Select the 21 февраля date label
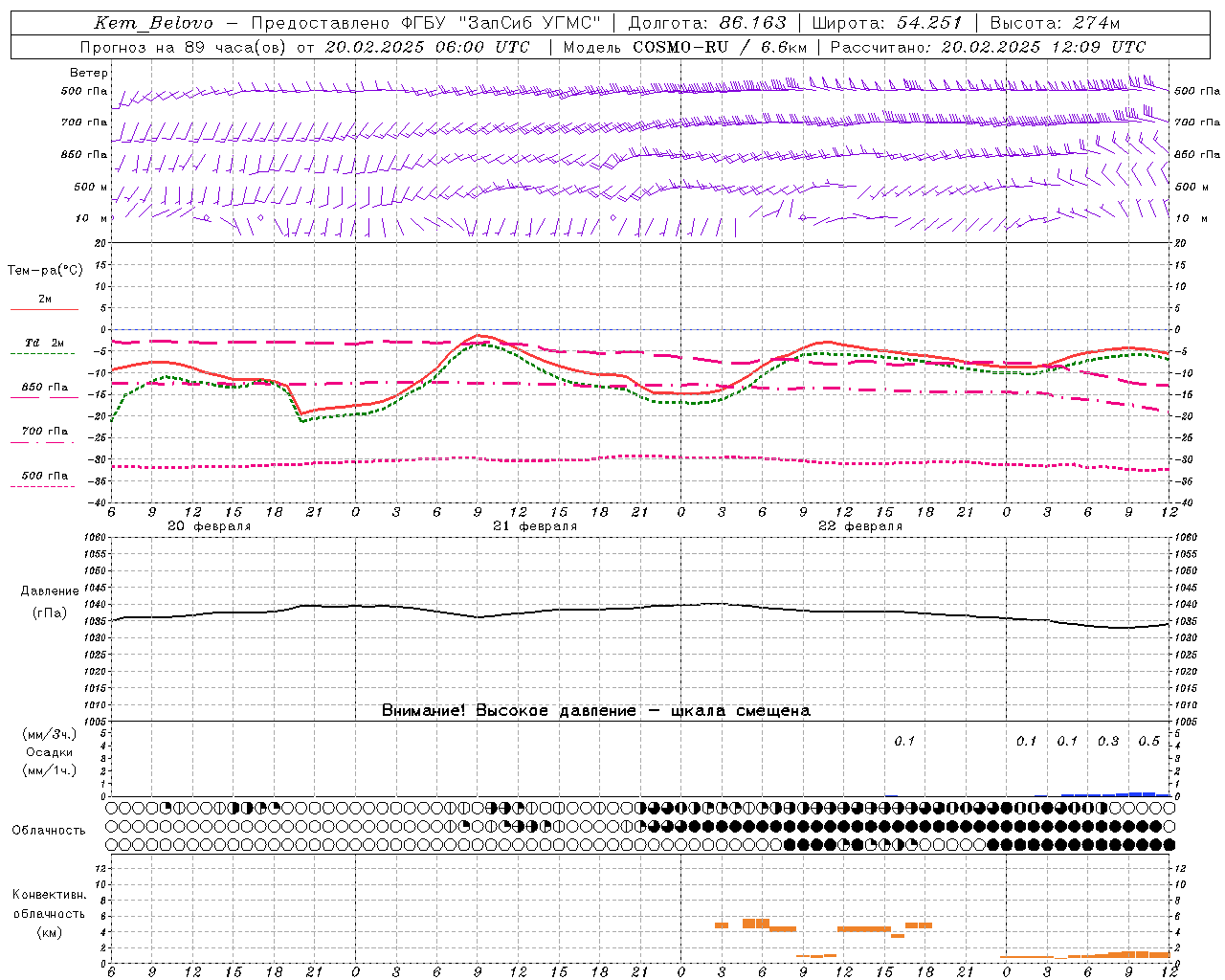Viewport: 1225px width, 980px height. (x=535, y=526)
